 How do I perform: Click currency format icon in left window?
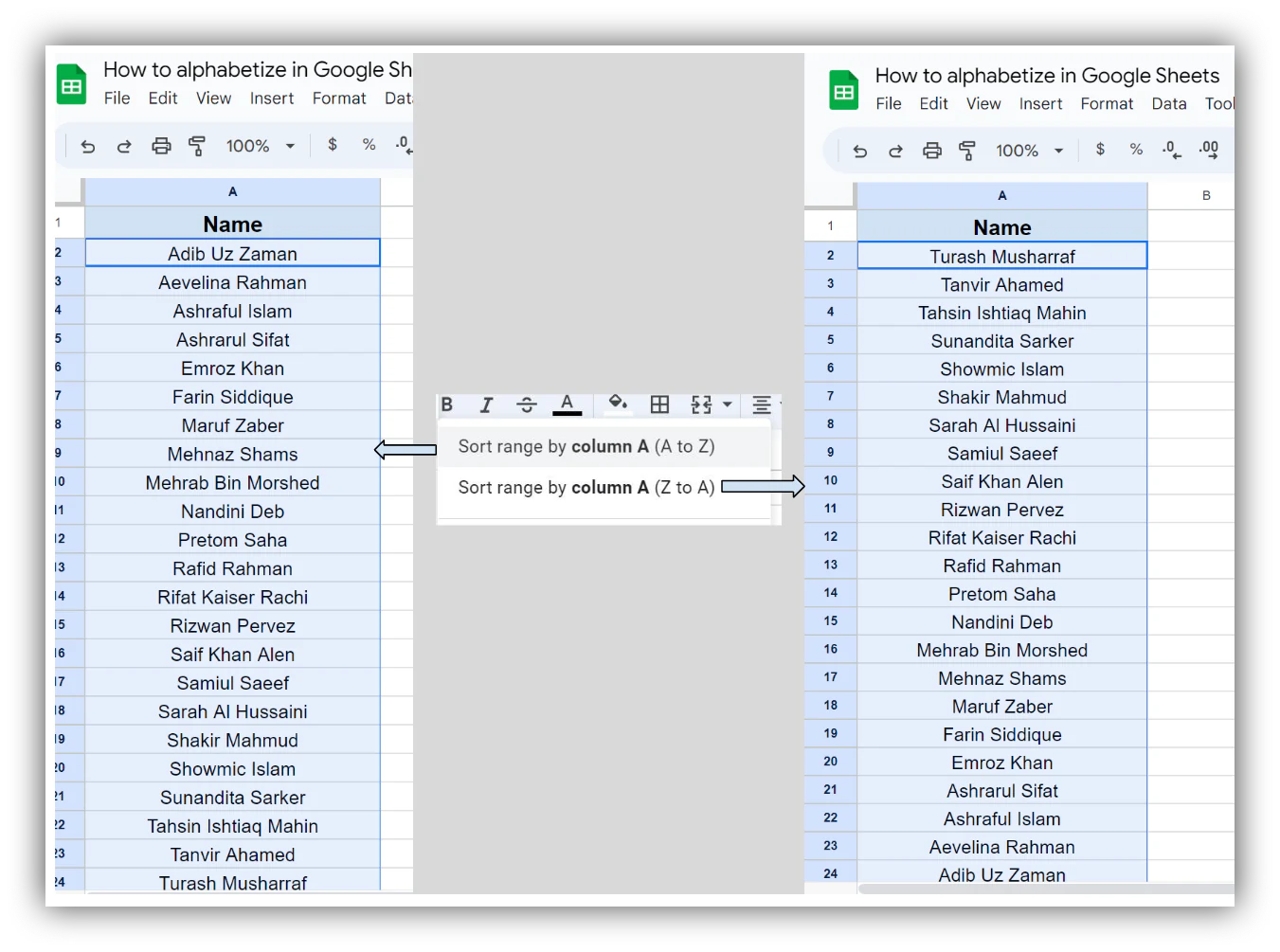[x=333, y=145]
